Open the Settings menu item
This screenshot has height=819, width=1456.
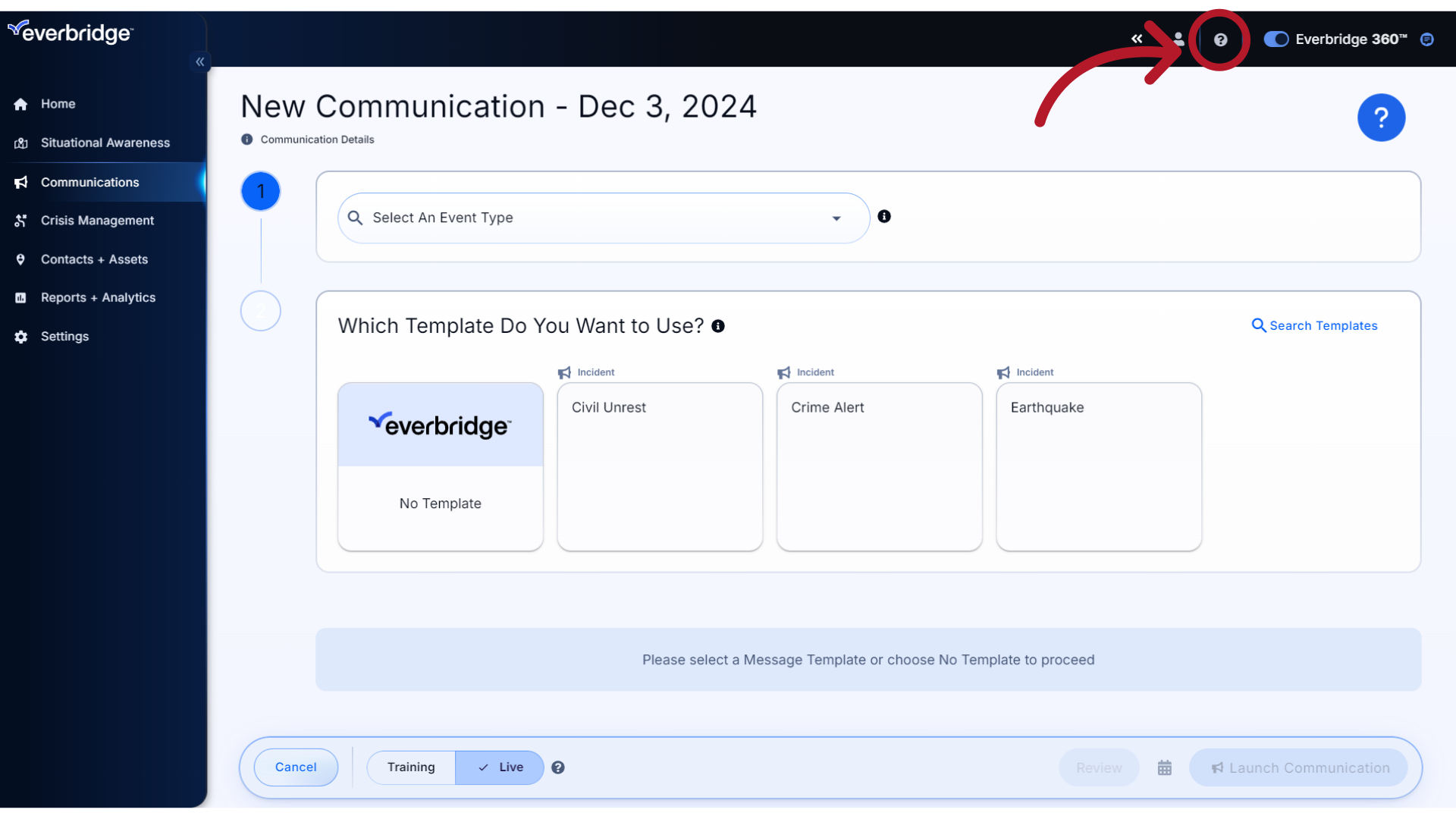[x=64, y=336]
